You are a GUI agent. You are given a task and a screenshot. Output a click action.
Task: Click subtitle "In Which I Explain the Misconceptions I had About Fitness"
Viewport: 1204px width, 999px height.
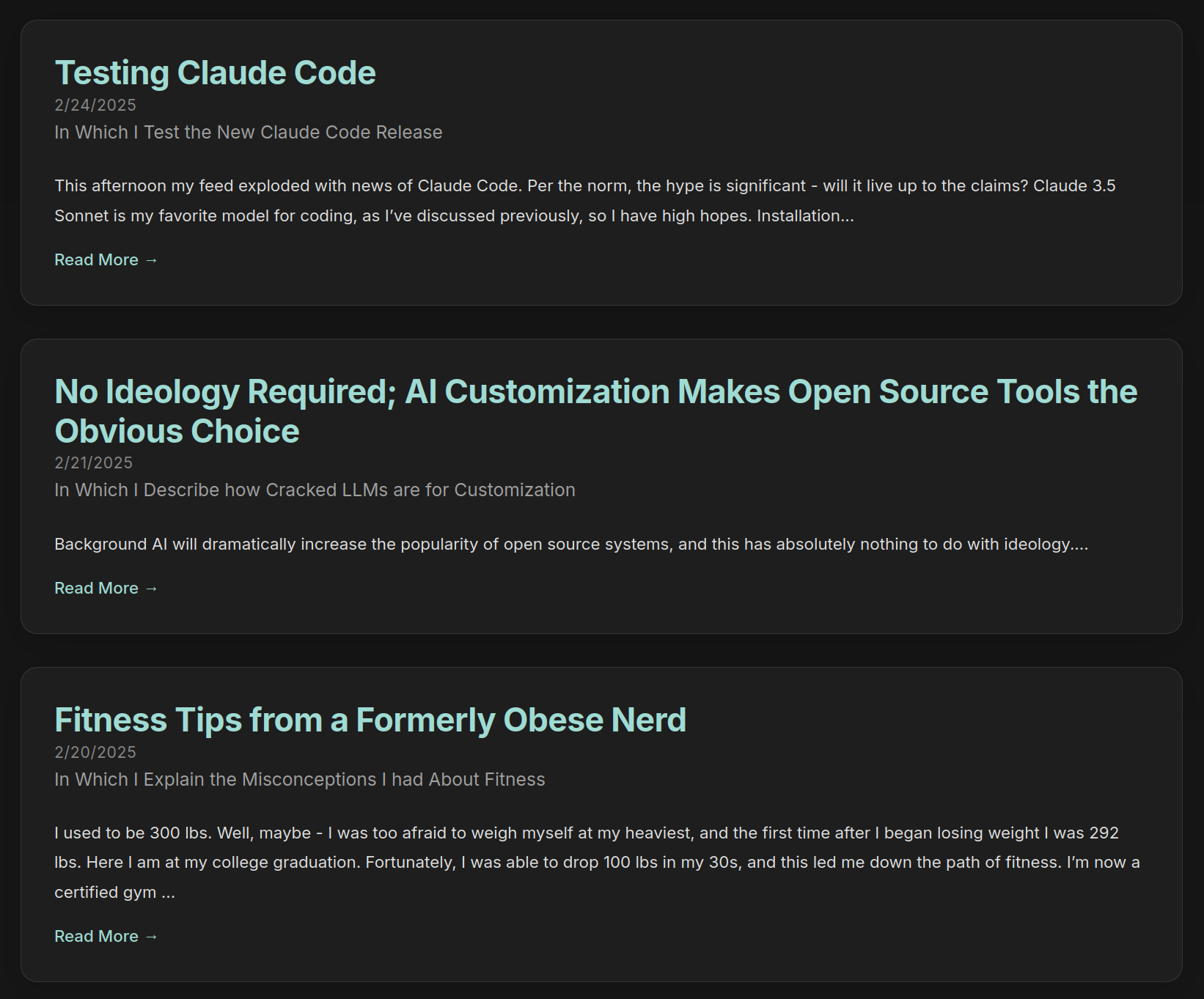pyautogui.click(x=300, y=780)
